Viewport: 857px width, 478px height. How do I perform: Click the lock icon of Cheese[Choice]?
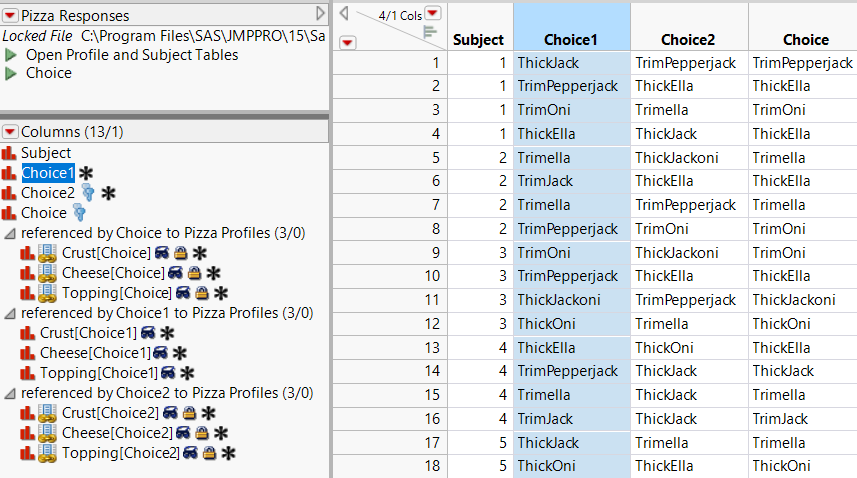click(x=194, y=273)
